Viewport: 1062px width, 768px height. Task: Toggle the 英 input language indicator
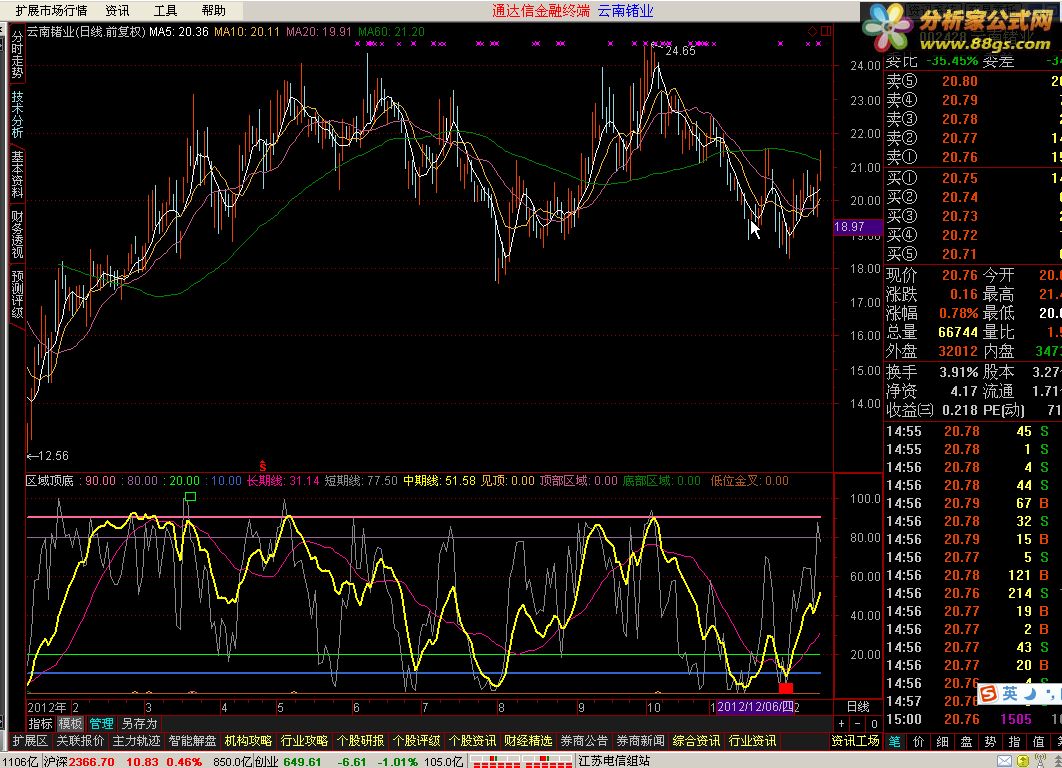pos(1011,694)
